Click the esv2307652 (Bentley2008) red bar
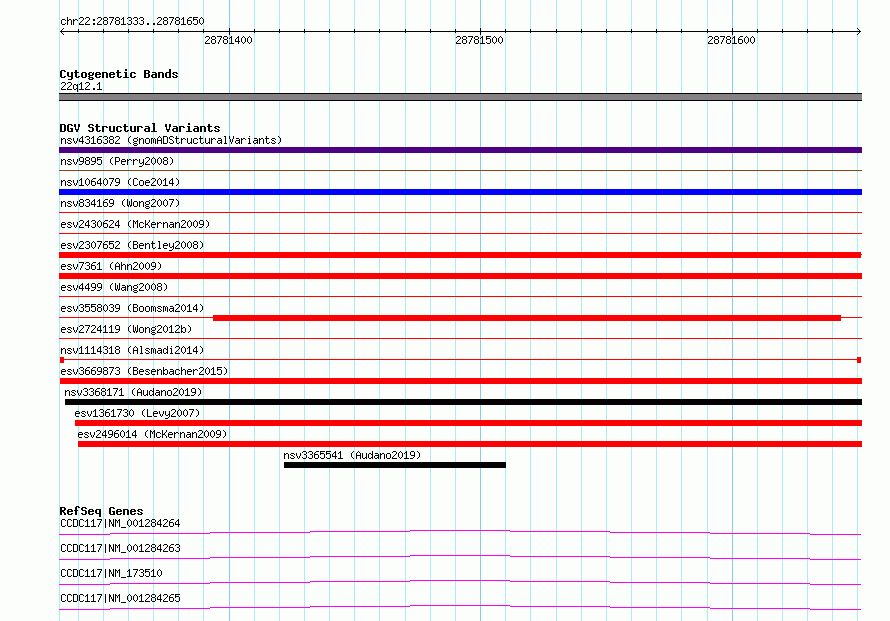Viewport: 890px width, 621px height. 460,255
